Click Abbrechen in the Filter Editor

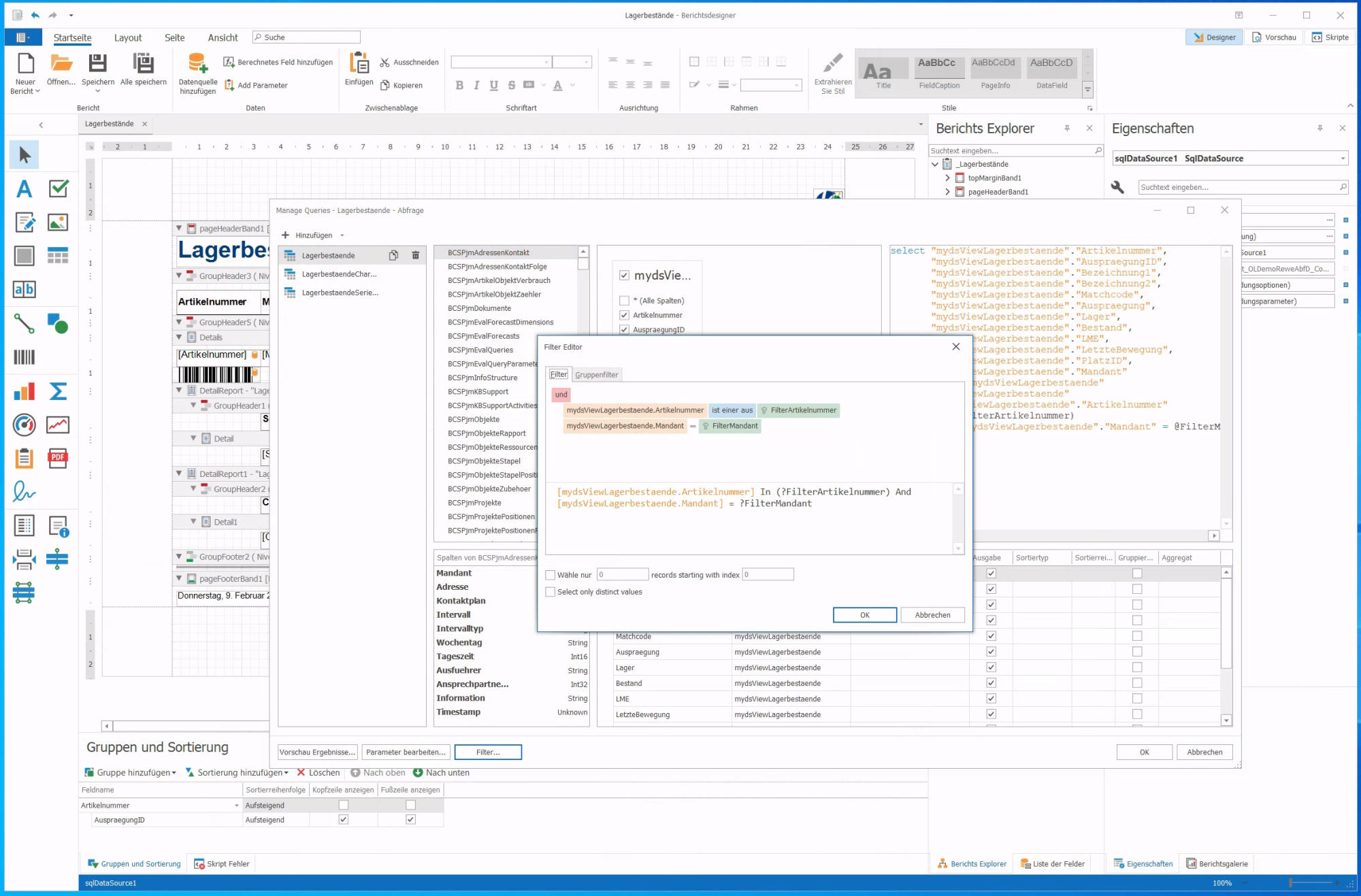coord(932,615)
